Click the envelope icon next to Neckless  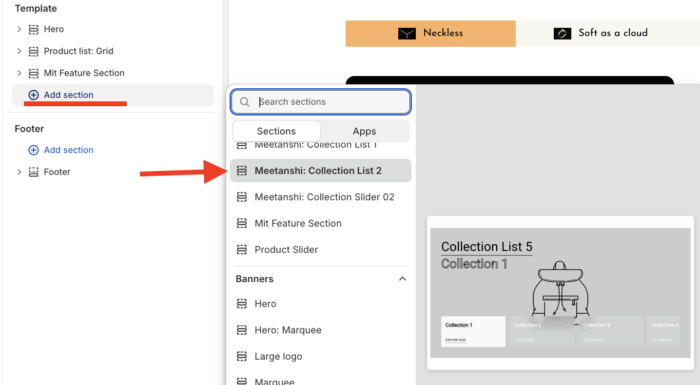[x=407, y=33]
